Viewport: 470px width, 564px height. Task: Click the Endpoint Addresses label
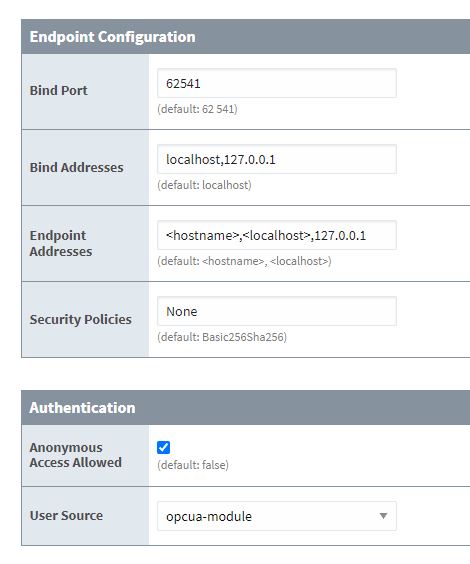coord(61,243)
